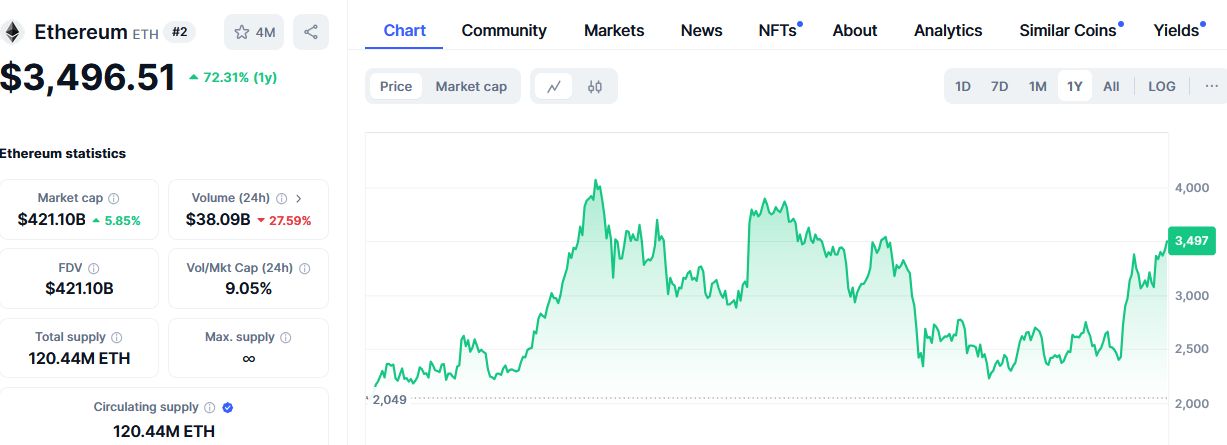Click the Ethereum diamond logo icon

[13, 32]
